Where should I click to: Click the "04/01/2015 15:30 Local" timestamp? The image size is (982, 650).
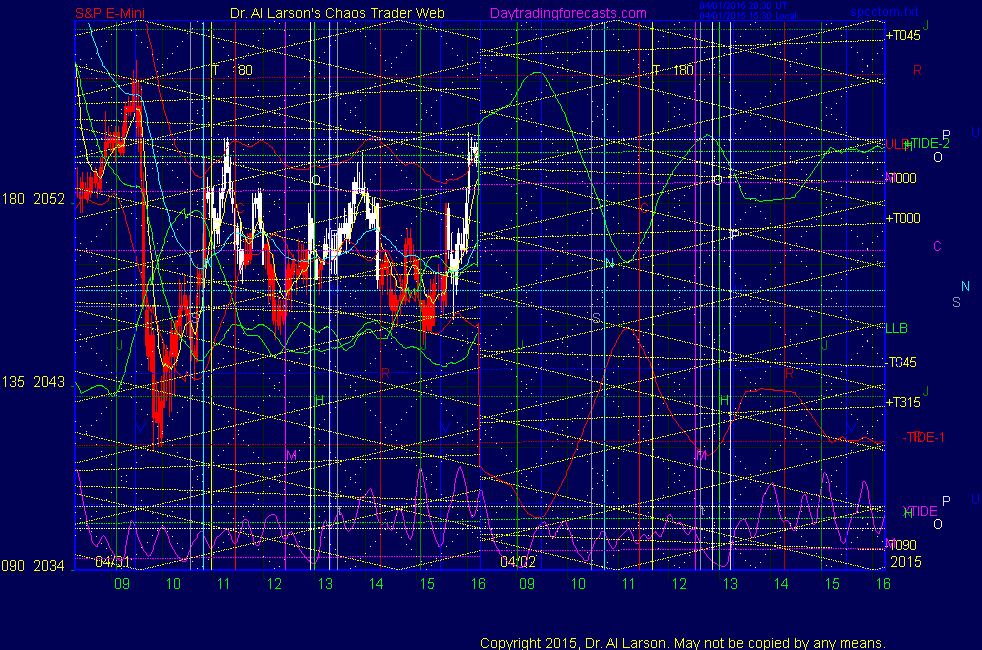click(x=748, y=16)
